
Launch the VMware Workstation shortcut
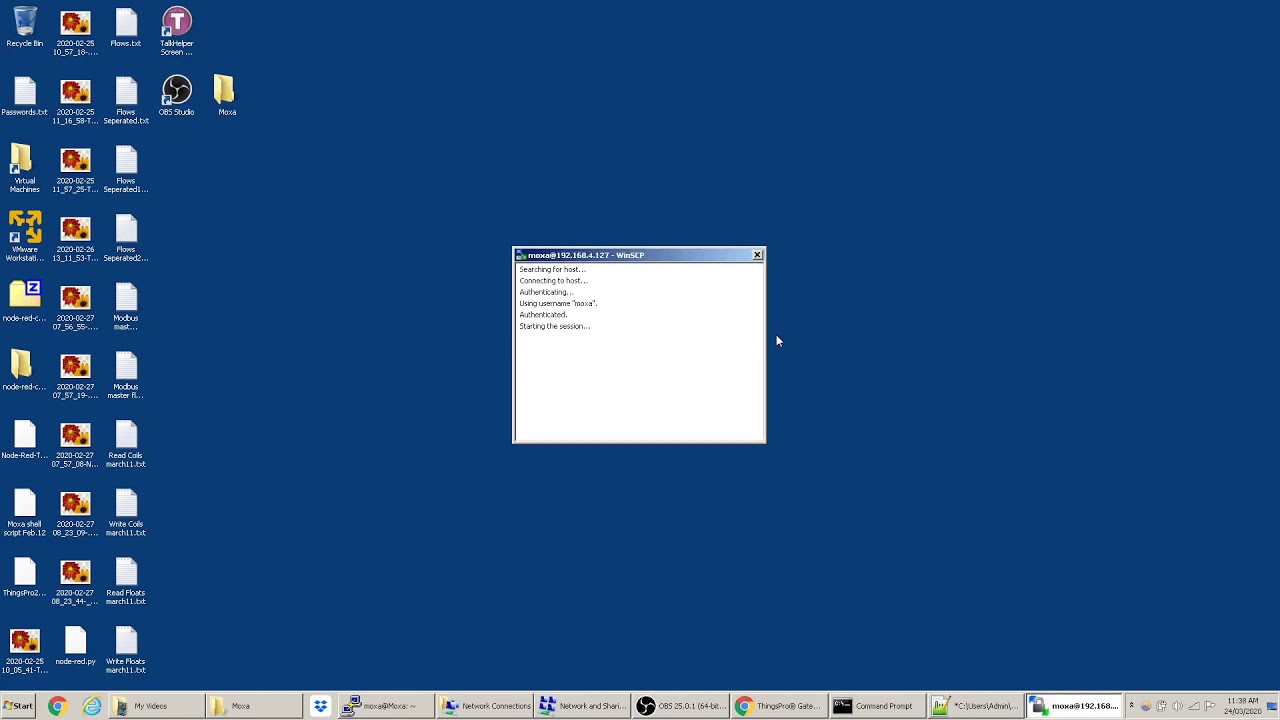pos(25,237)
